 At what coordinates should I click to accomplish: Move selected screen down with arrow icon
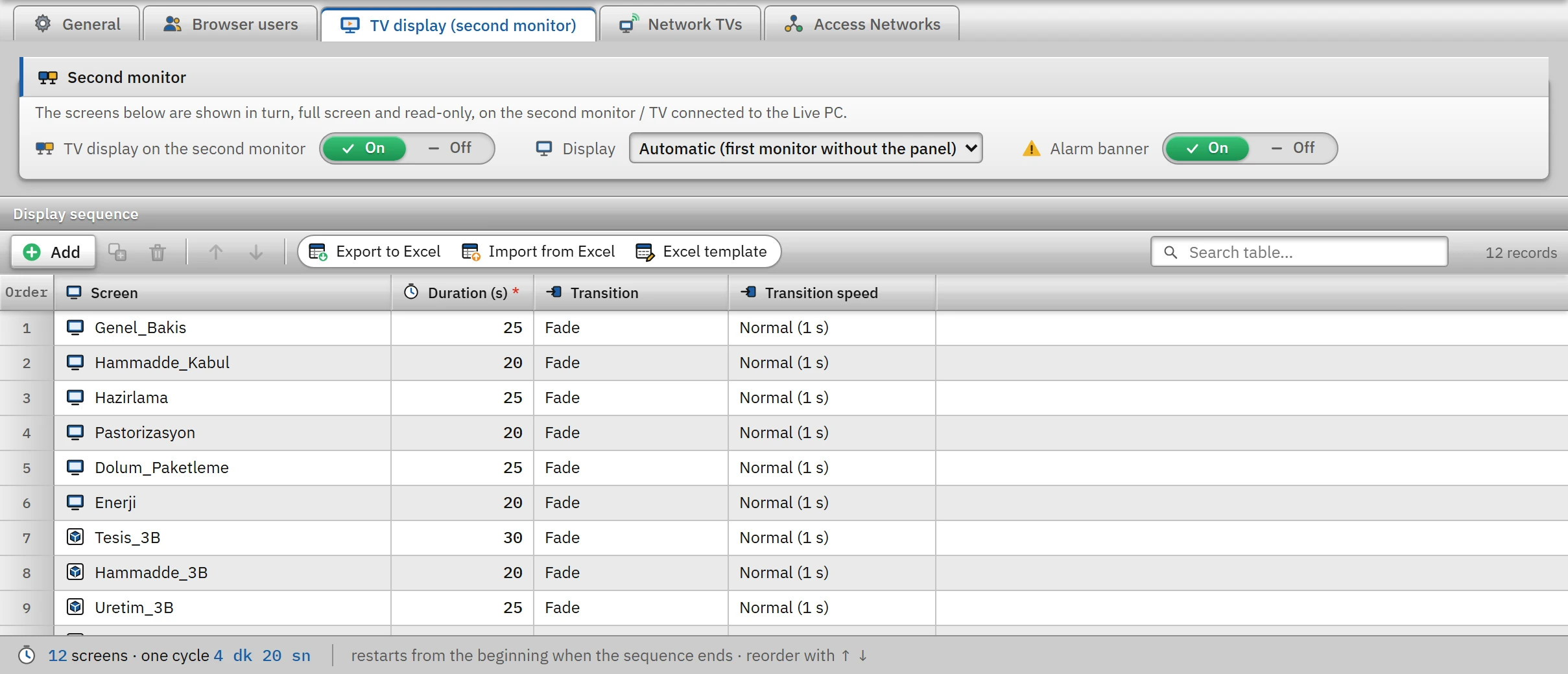point(256,252)
